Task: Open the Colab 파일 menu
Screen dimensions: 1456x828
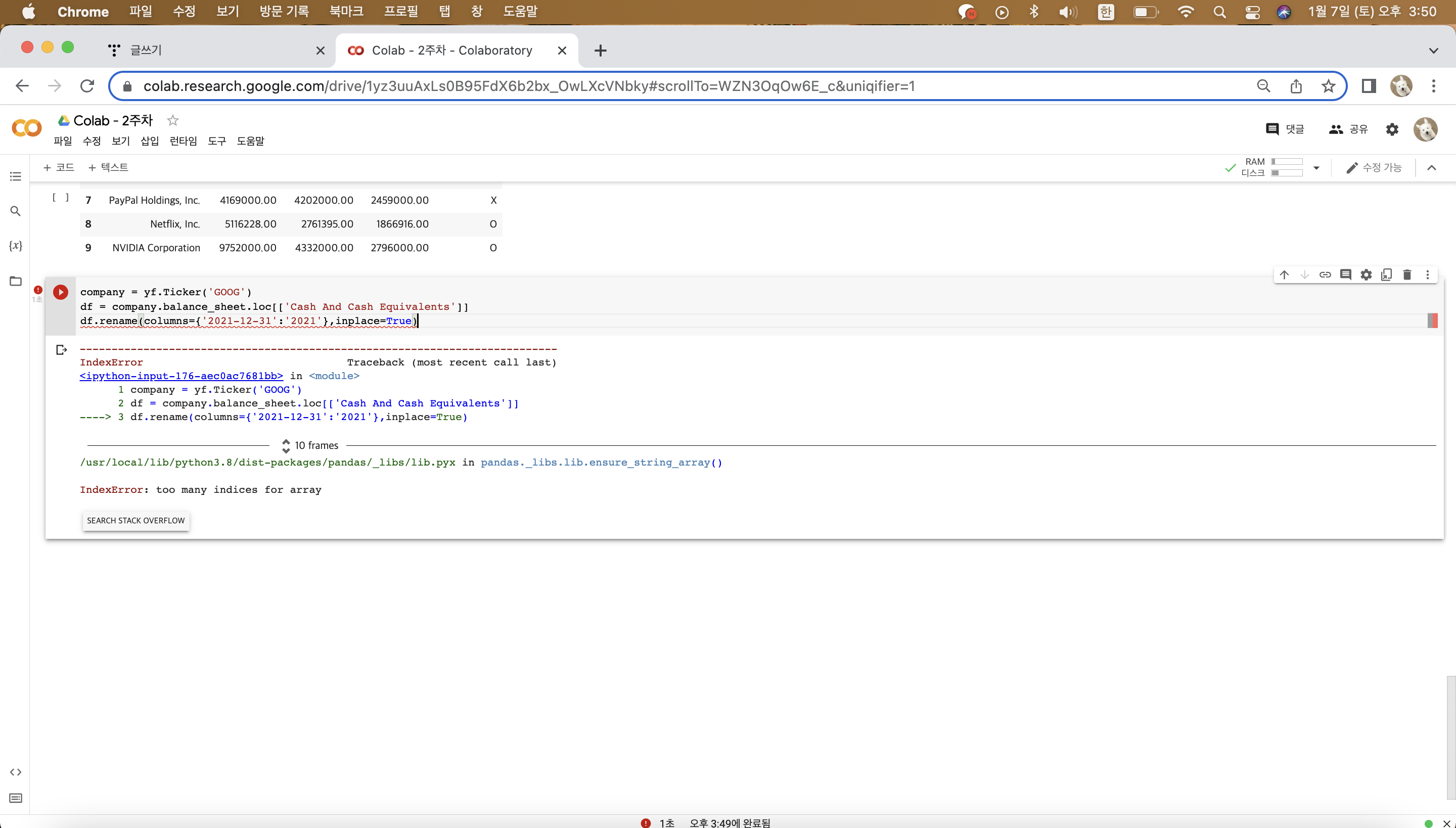Action: click(63, 141)
